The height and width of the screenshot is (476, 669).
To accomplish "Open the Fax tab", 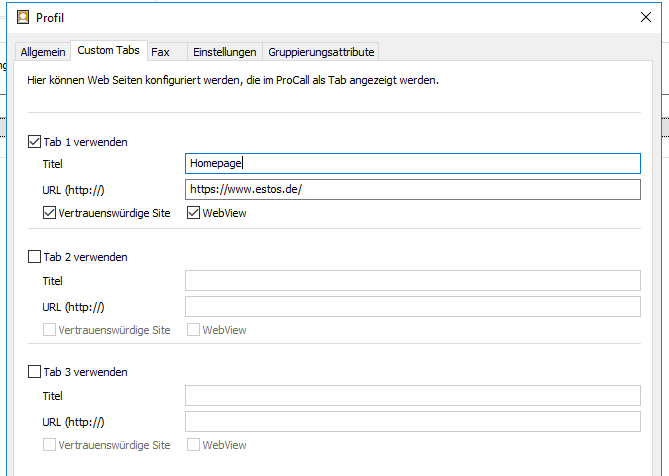I will click(x=161, y=52).
